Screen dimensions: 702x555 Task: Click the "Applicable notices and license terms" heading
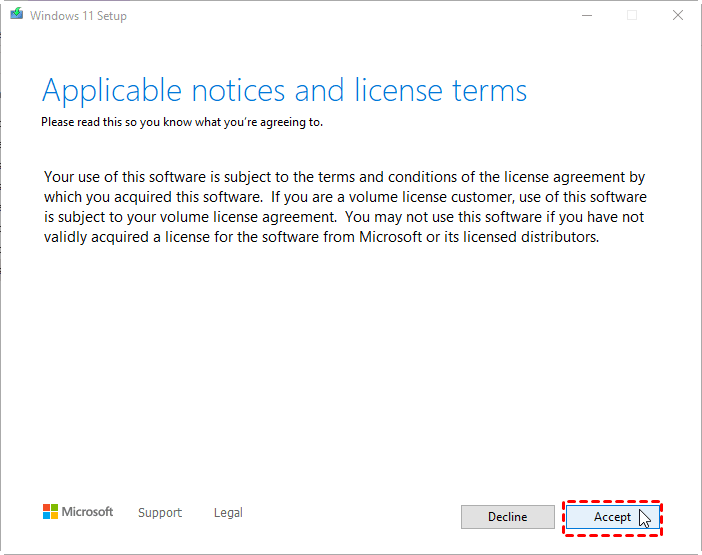tap(284, 91)
